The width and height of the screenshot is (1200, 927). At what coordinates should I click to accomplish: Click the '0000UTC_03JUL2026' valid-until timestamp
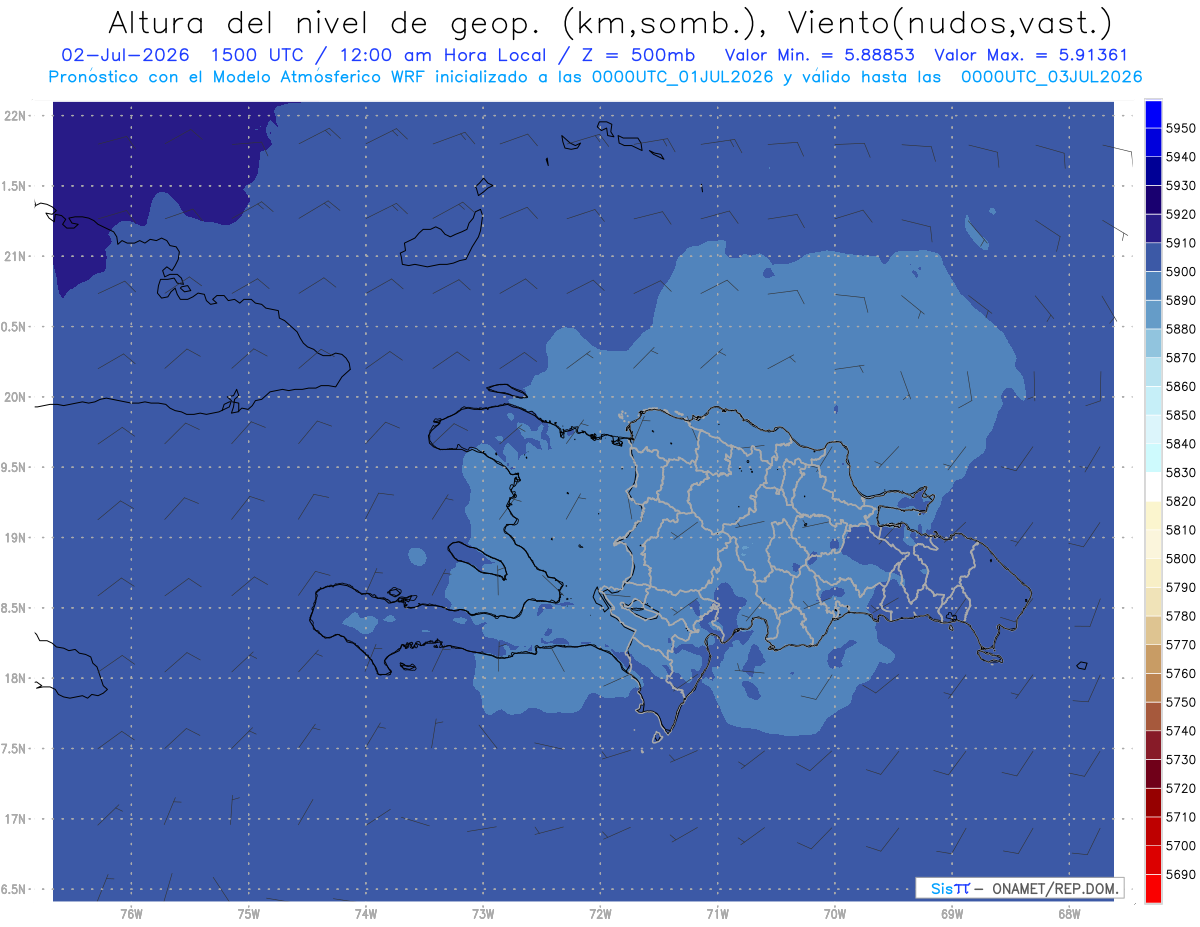(1051, 77)
